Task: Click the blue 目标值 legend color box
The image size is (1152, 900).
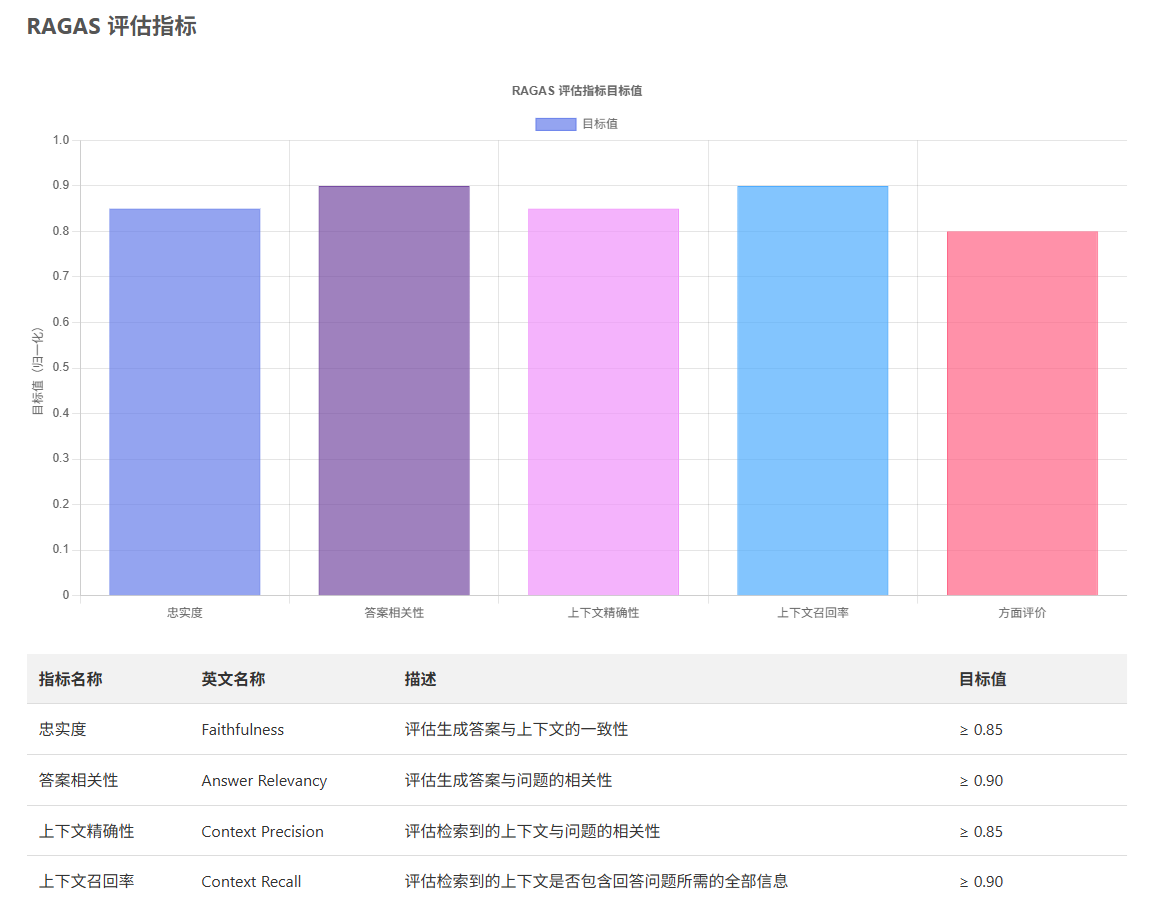Action: click(x=555, y=124)
